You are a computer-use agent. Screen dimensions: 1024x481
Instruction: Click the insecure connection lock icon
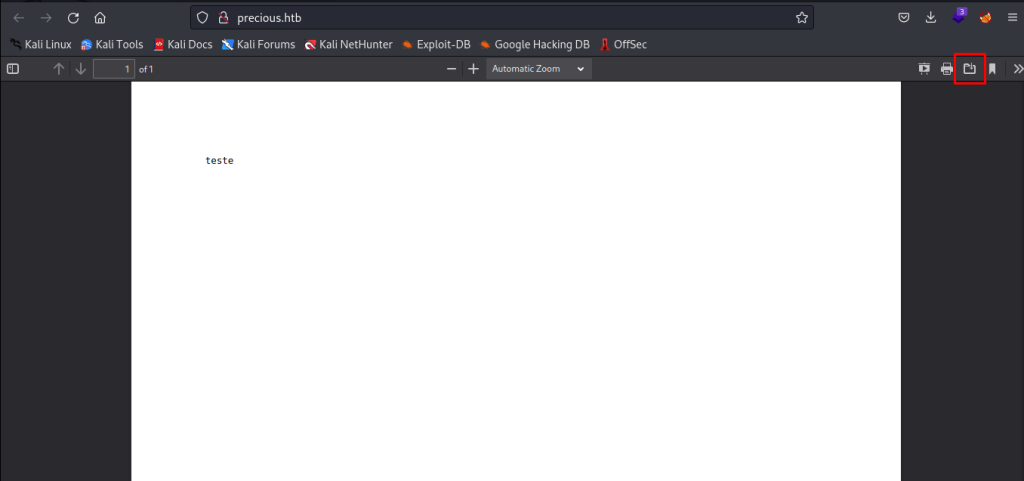(x=223, y=18)
